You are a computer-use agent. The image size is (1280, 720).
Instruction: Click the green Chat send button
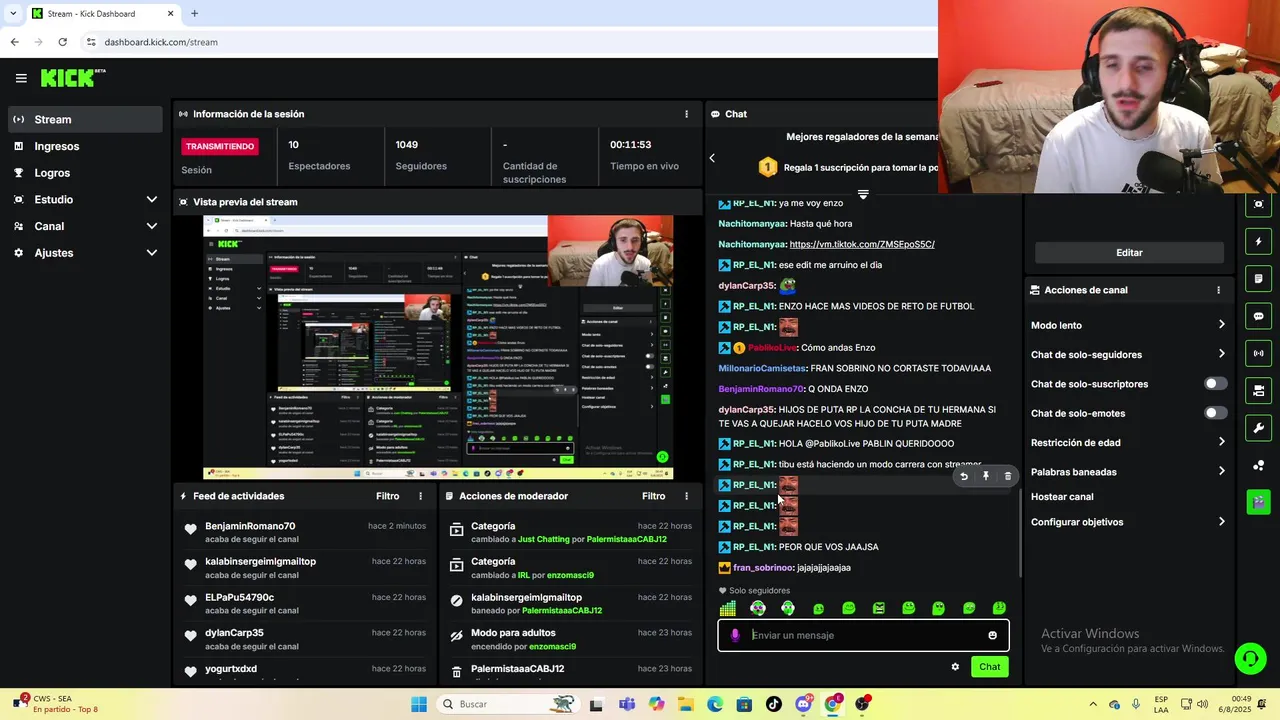click(989, 667)
